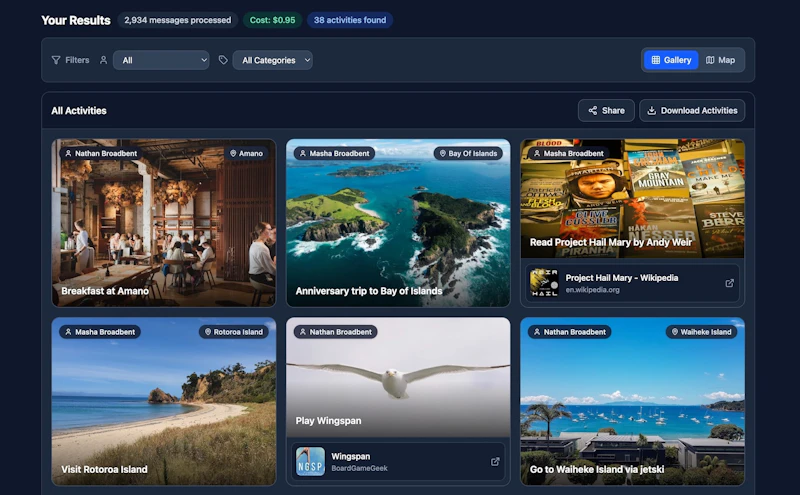Open the Wingspan BoardGameGeek link

coord(398,461)
